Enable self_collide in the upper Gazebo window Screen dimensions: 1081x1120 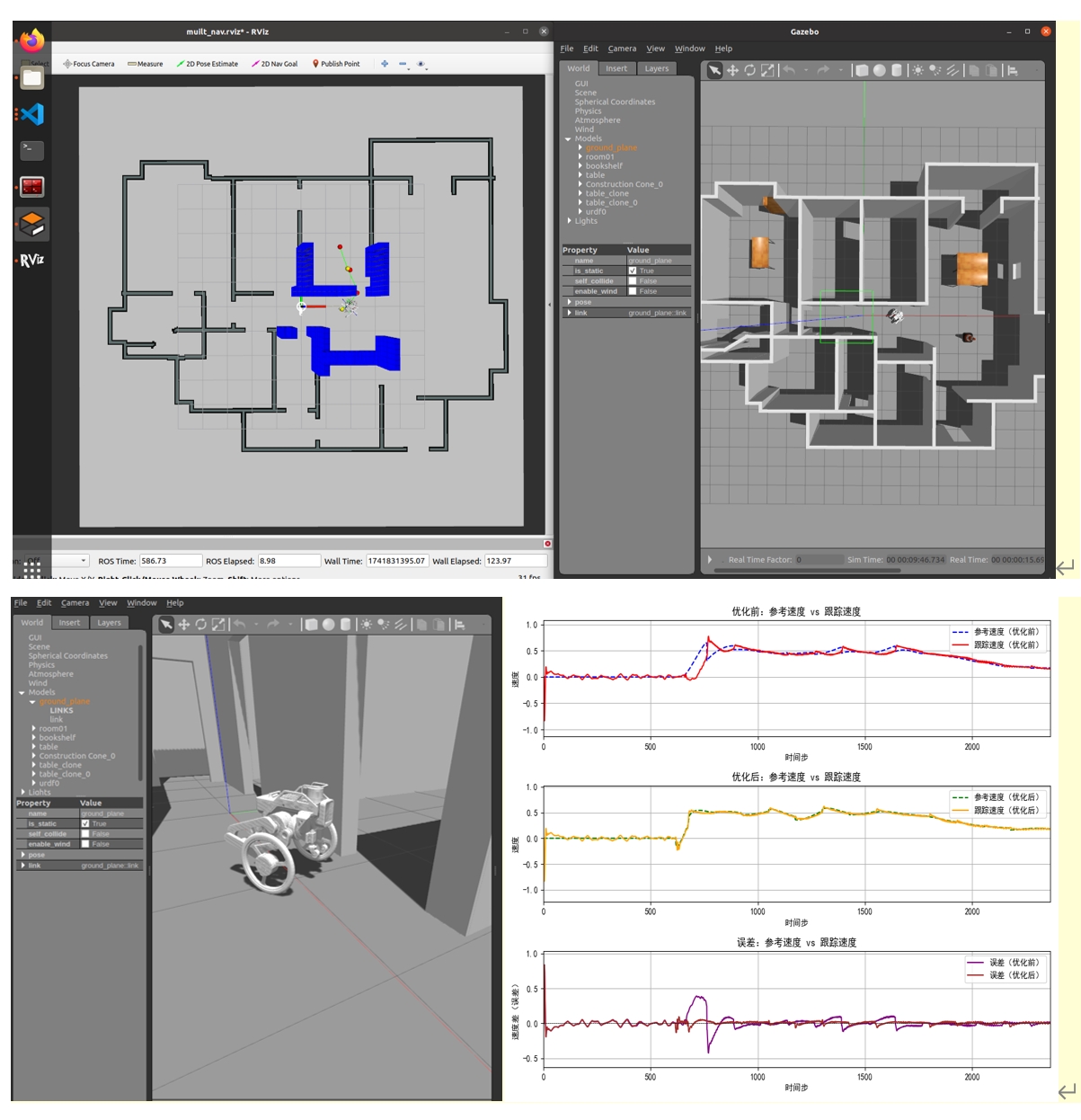click(x=633, y=281)
